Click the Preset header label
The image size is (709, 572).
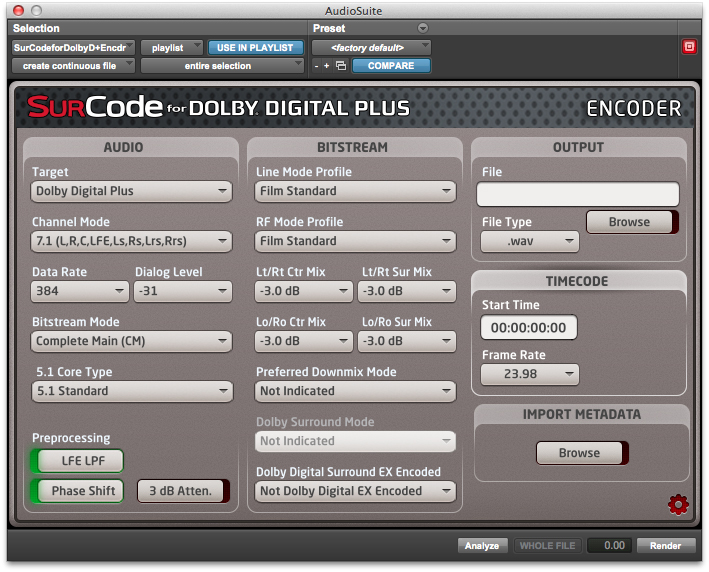point(329,28)
